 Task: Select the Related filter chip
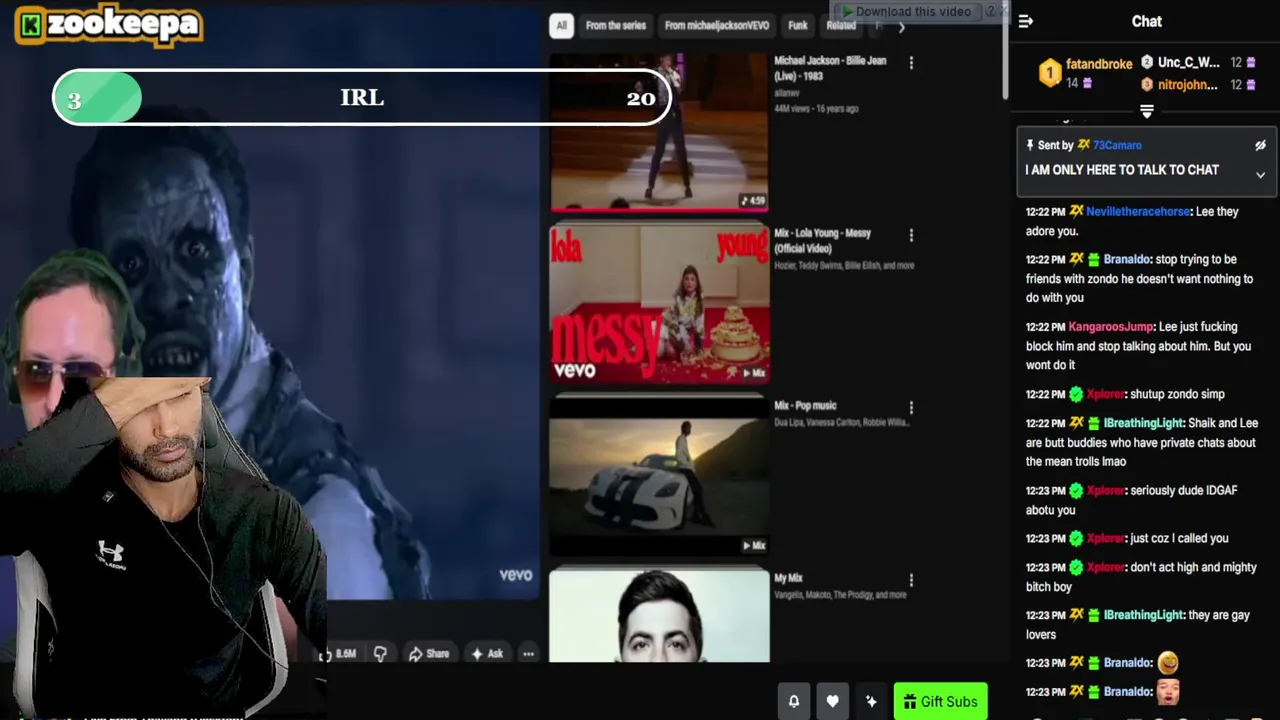pos(841,26)
